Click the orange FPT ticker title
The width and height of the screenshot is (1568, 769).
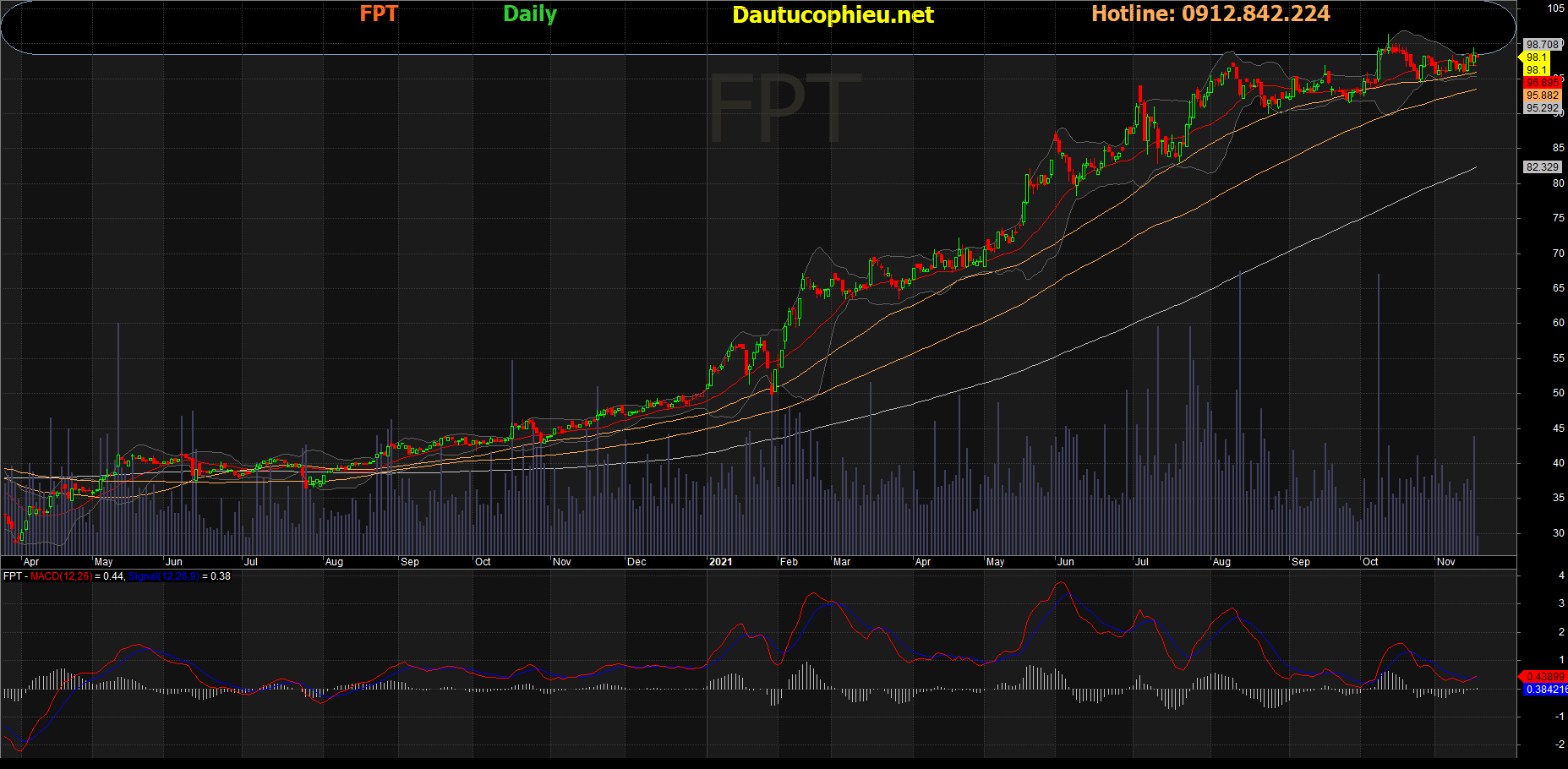click(x=378, y=14)
